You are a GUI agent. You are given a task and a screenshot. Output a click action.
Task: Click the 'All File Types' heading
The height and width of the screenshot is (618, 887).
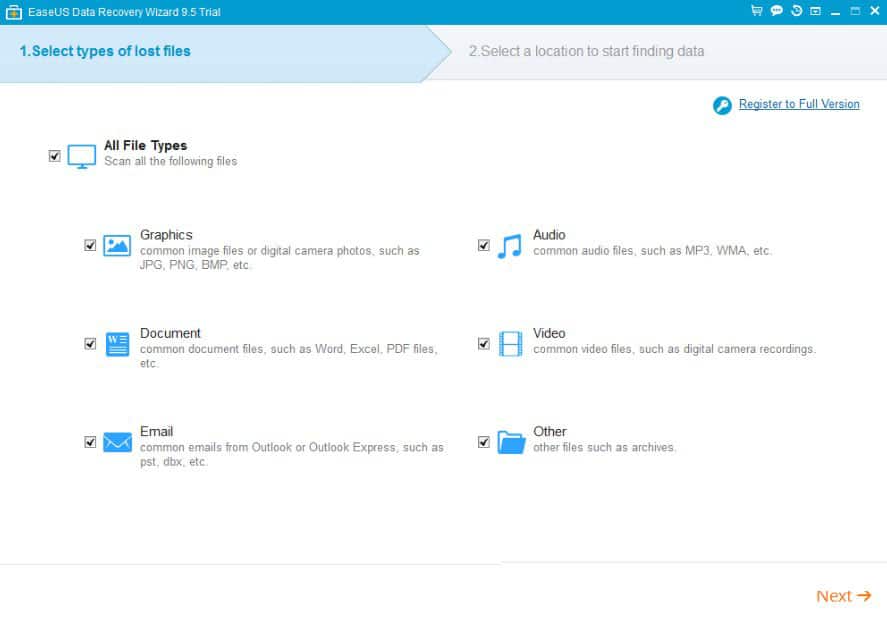145,146
